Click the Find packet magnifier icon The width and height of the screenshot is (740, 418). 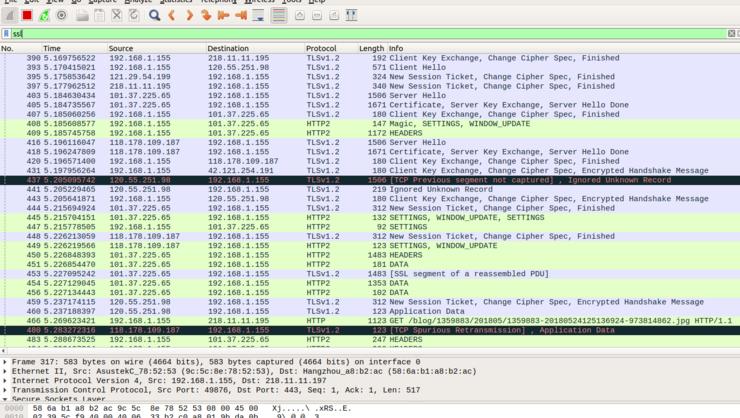coord(154,16)
